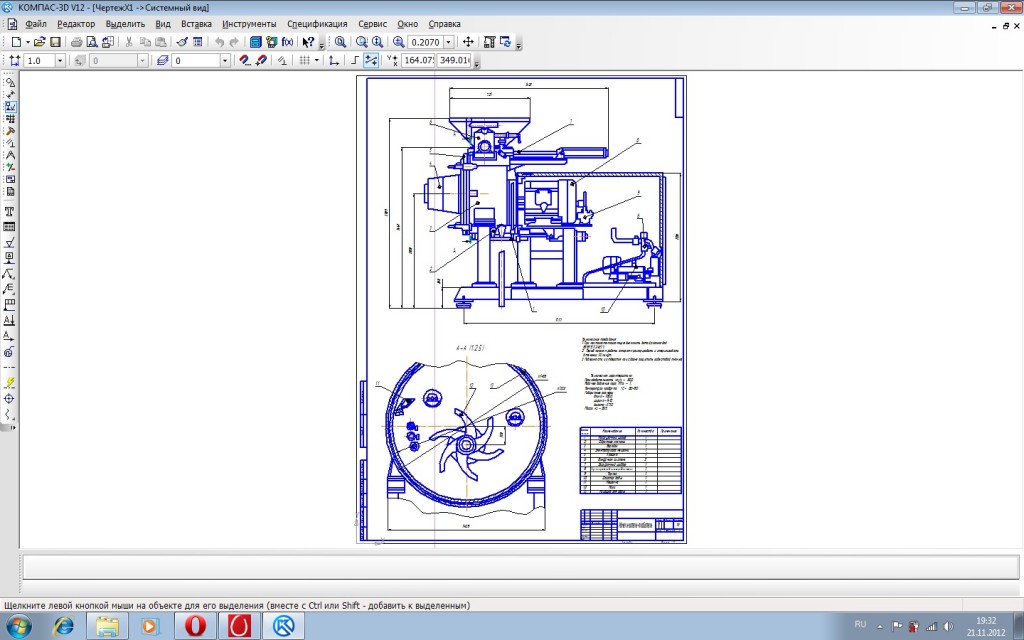Choose the view arrow A tool
Screen dimensions: 1024x640
pyautogui.click(x=10, y=336)
